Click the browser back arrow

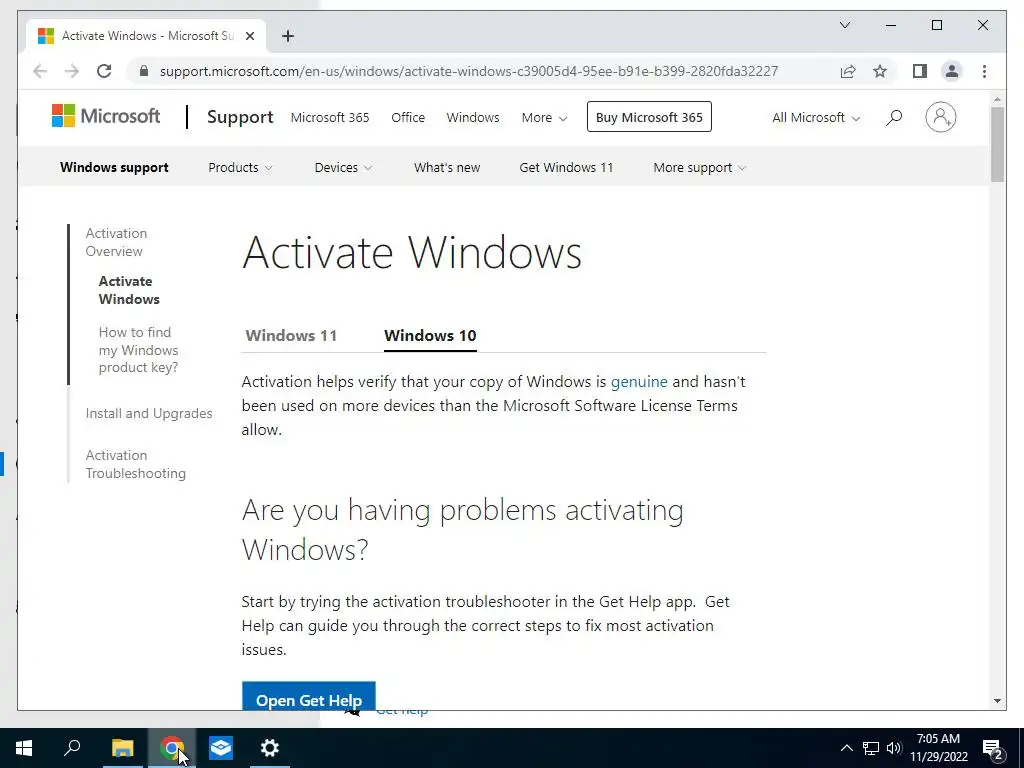(x=40, y=71)
